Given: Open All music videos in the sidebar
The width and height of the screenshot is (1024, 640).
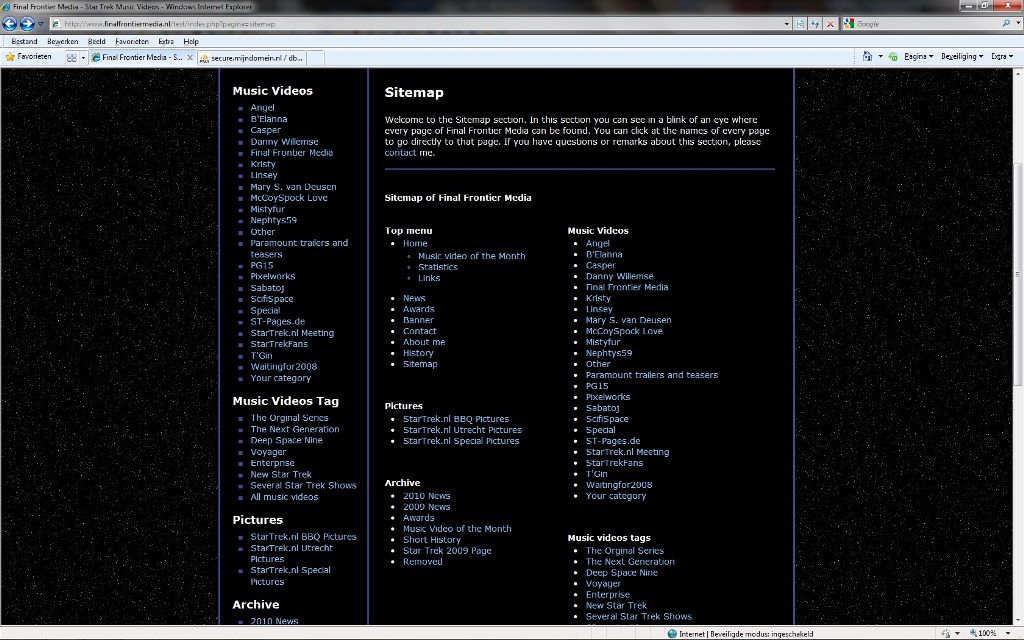Looking at the screenshot, I should pos(284,497).
